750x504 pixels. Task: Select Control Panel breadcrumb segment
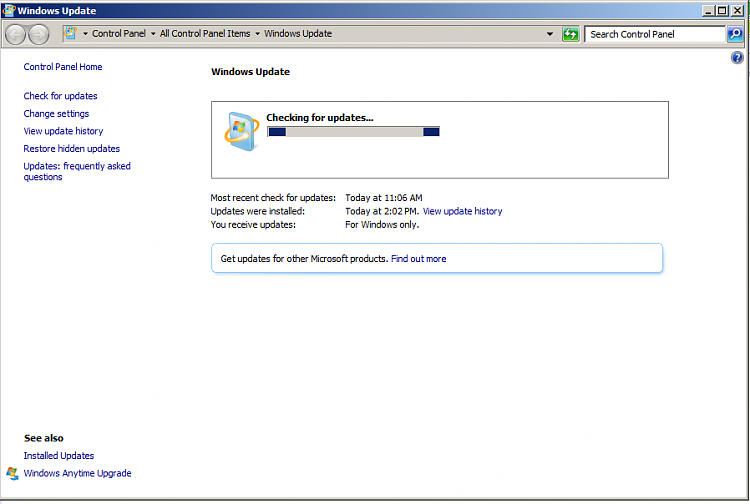119,33
